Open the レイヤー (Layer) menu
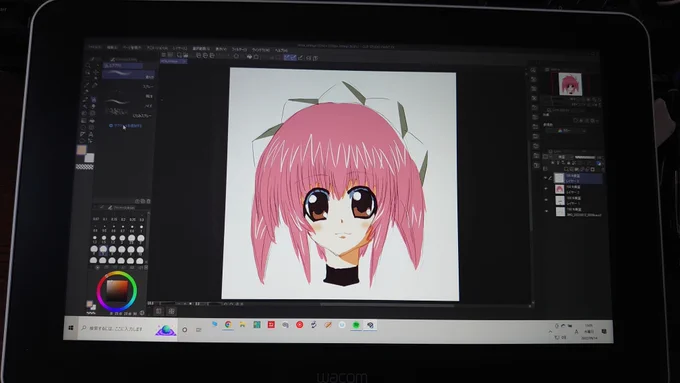This screenshot has width=680, height=383. (180, 48)
